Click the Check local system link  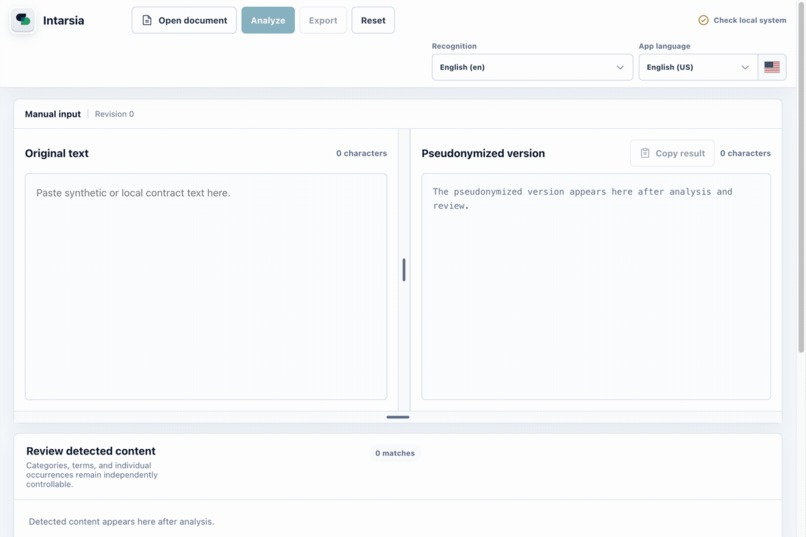point(742,20)
